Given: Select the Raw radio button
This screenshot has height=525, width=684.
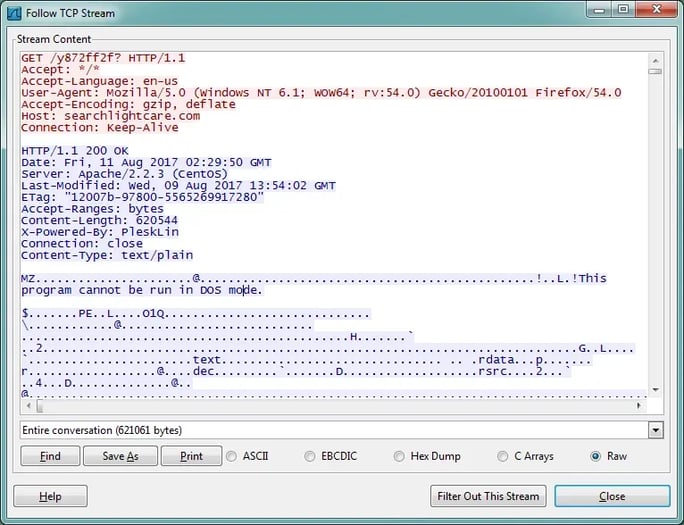Looking at the screenshot, I should [x=596, y=456].
